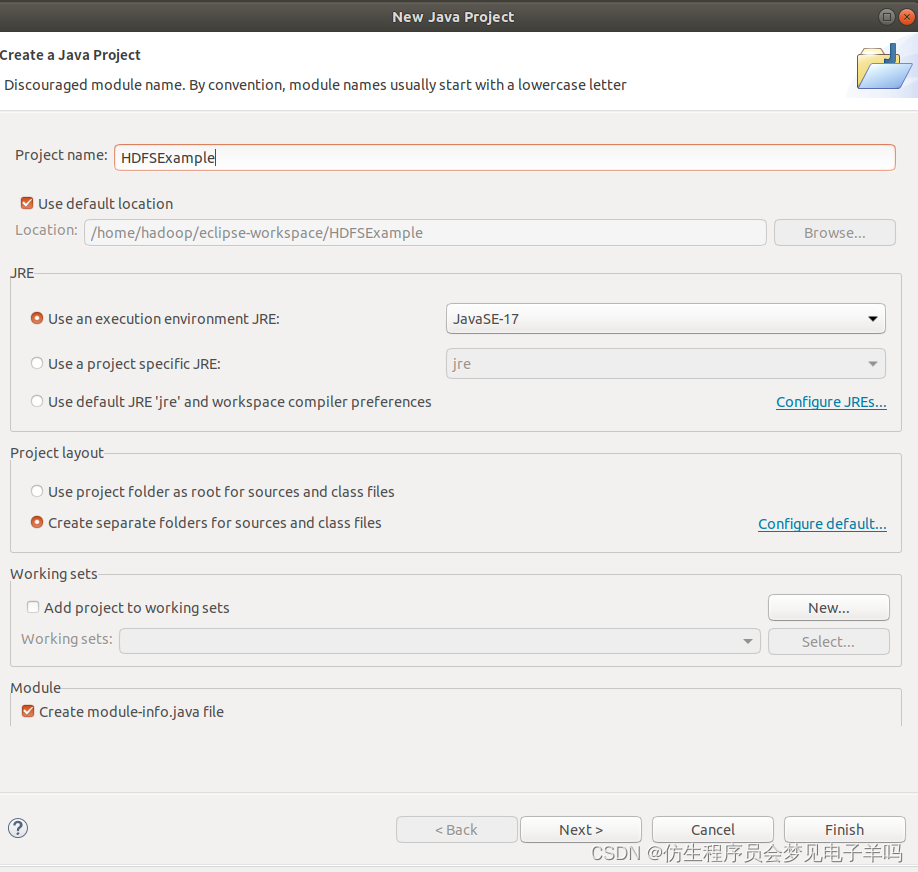Click the Browse... location button
918x872 pixels.
835,232
